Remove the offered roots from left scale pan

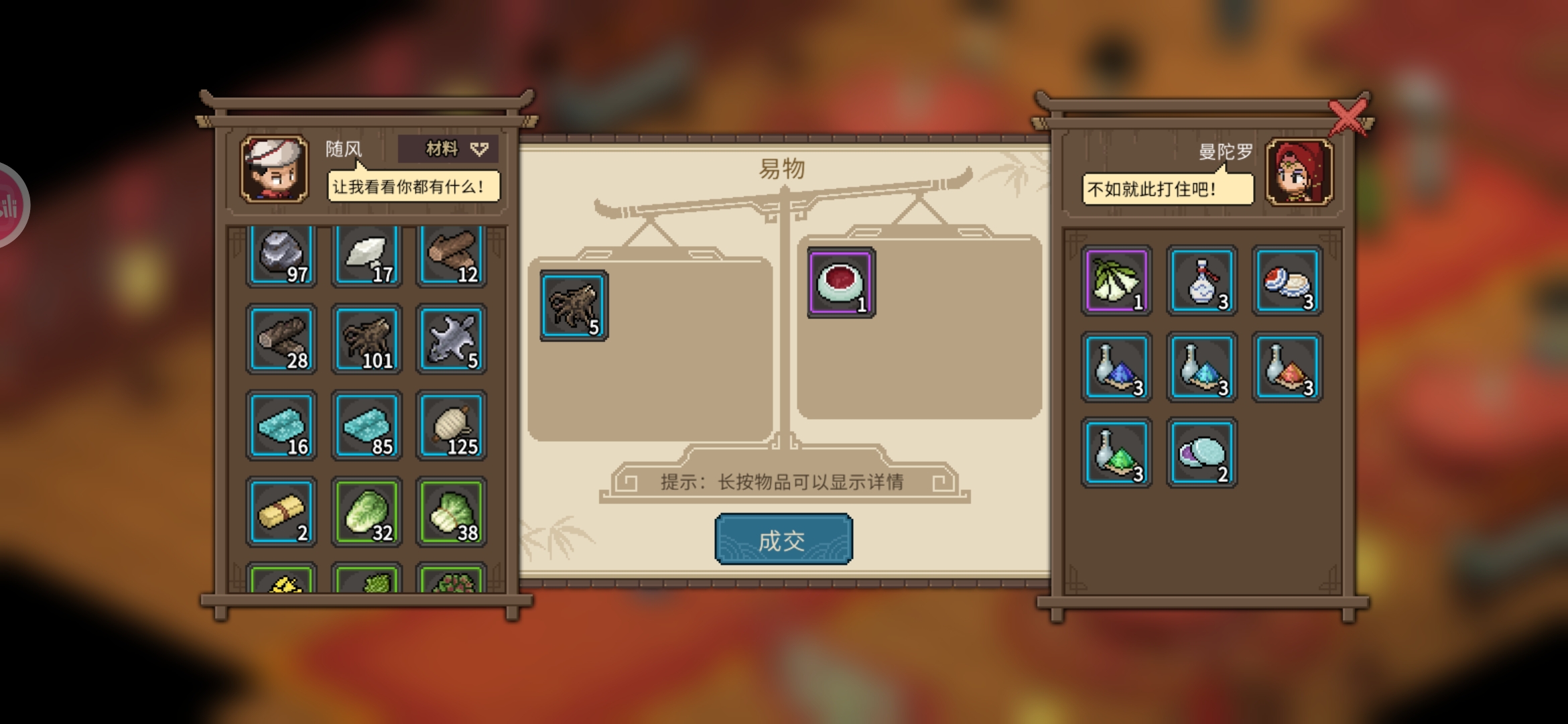tap(574, 306)
